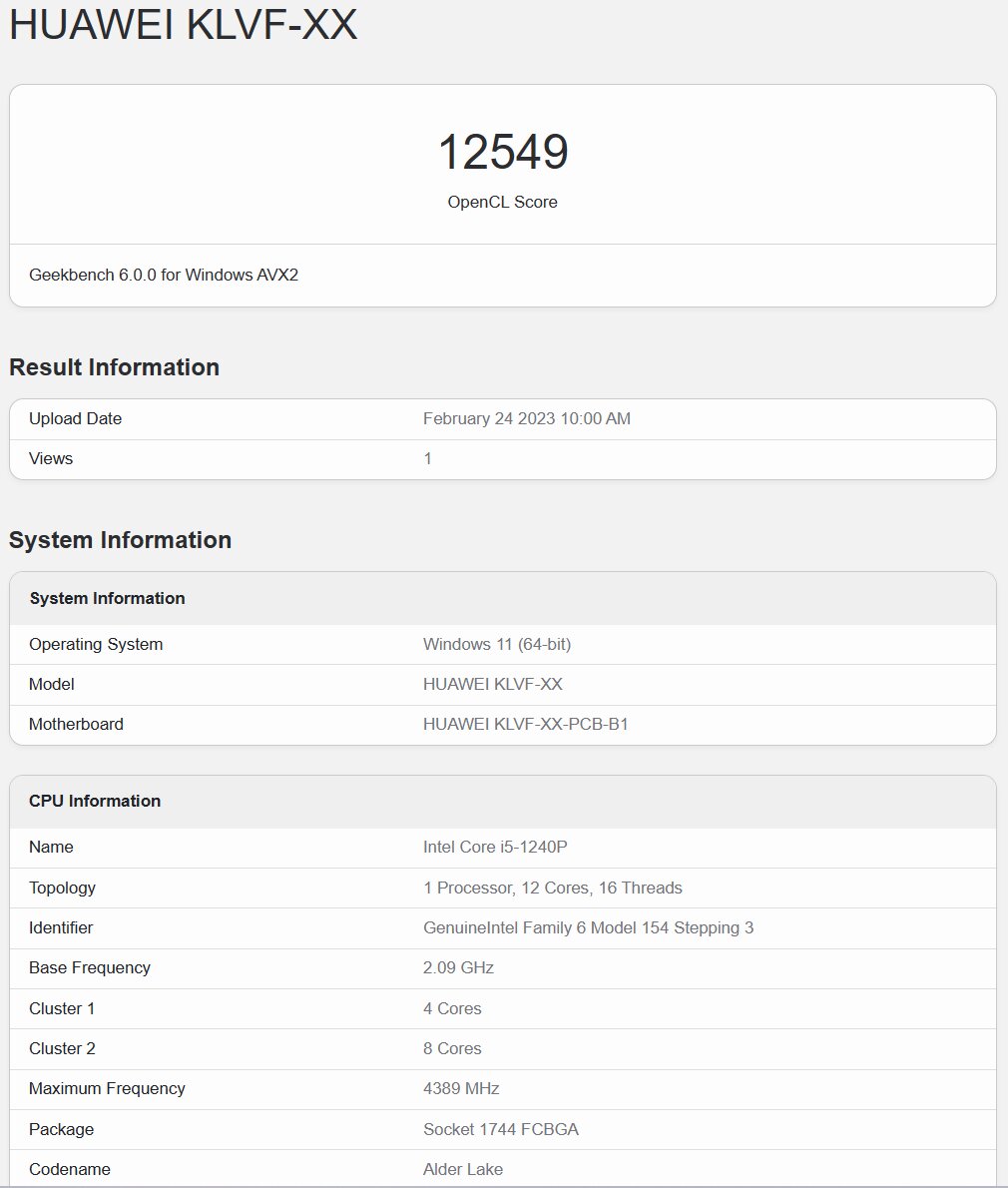Screen dimensions: 1008x1188
Task: Select the 4 Cores value
Action: pos(452,1009)
